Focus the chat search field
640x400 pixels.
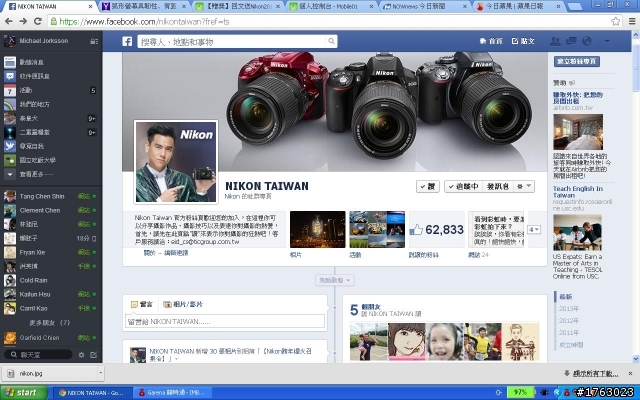38,355
